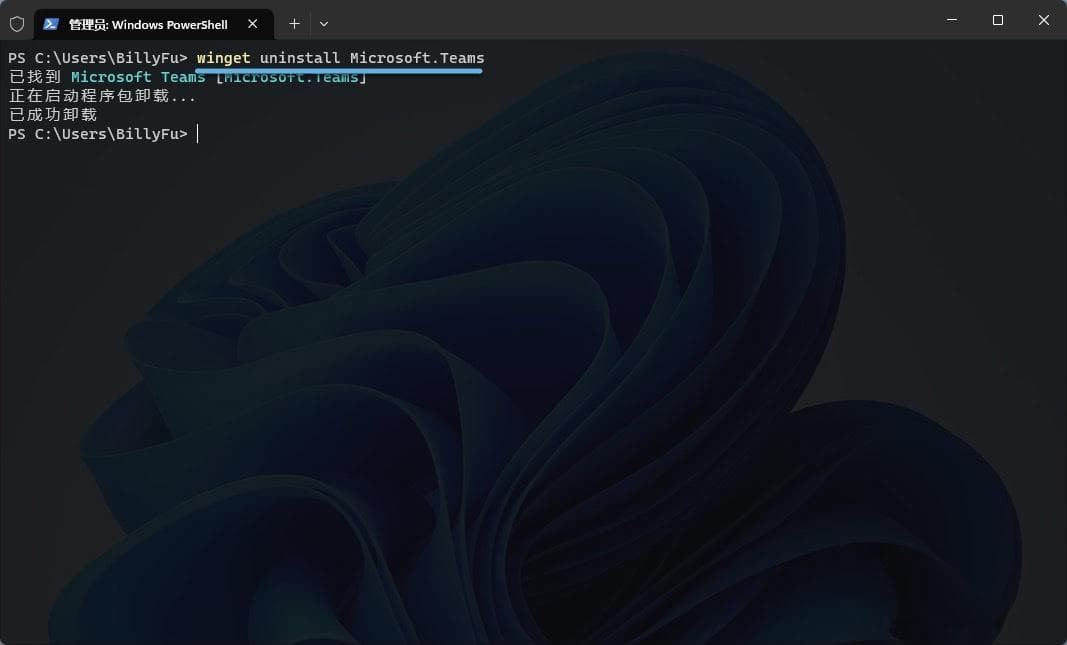Click 'Microsoft.Teams' in the typed command
Image resolution: width=1067 pixels, height=645 pixels.
tap(417, 58)
